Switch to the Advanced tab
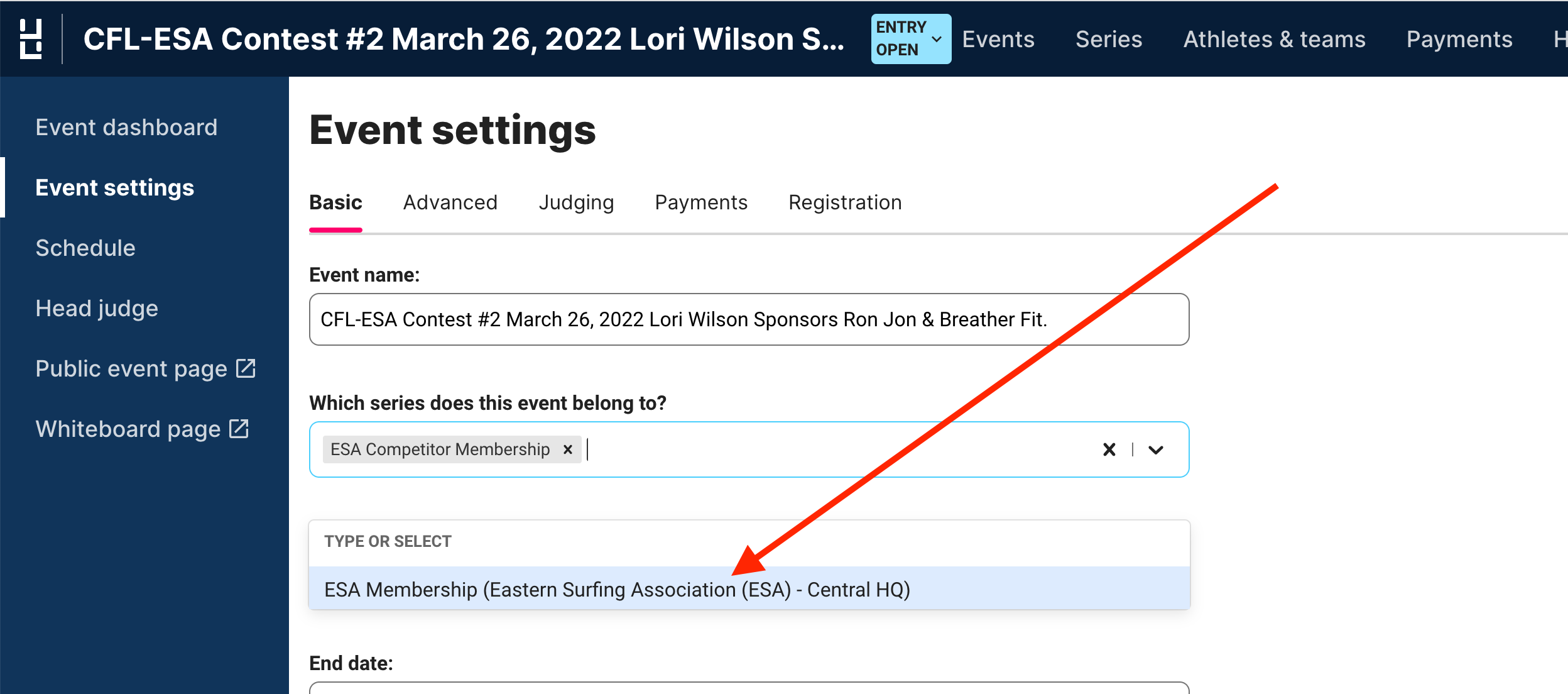The image size is (1568, 694). pyautogui.click(x=450, y=202)
